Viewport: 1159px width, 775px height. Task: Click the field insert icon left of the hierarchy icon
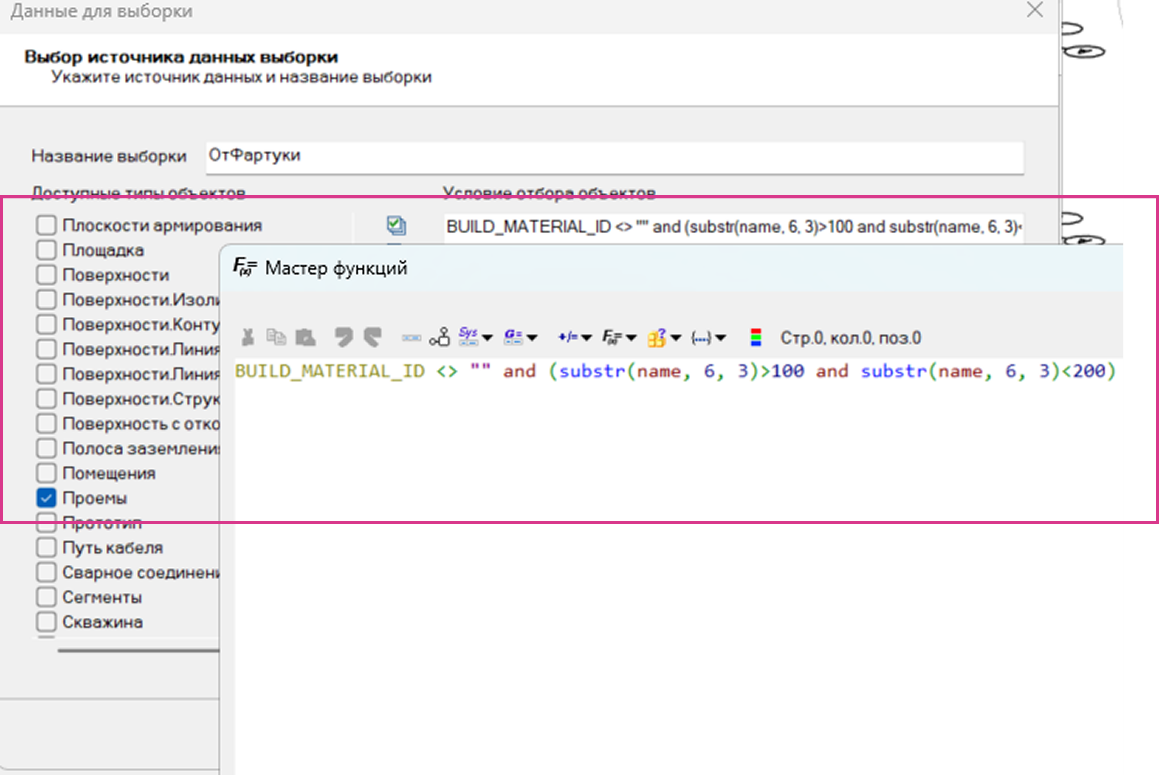click(x=411, y=338)
